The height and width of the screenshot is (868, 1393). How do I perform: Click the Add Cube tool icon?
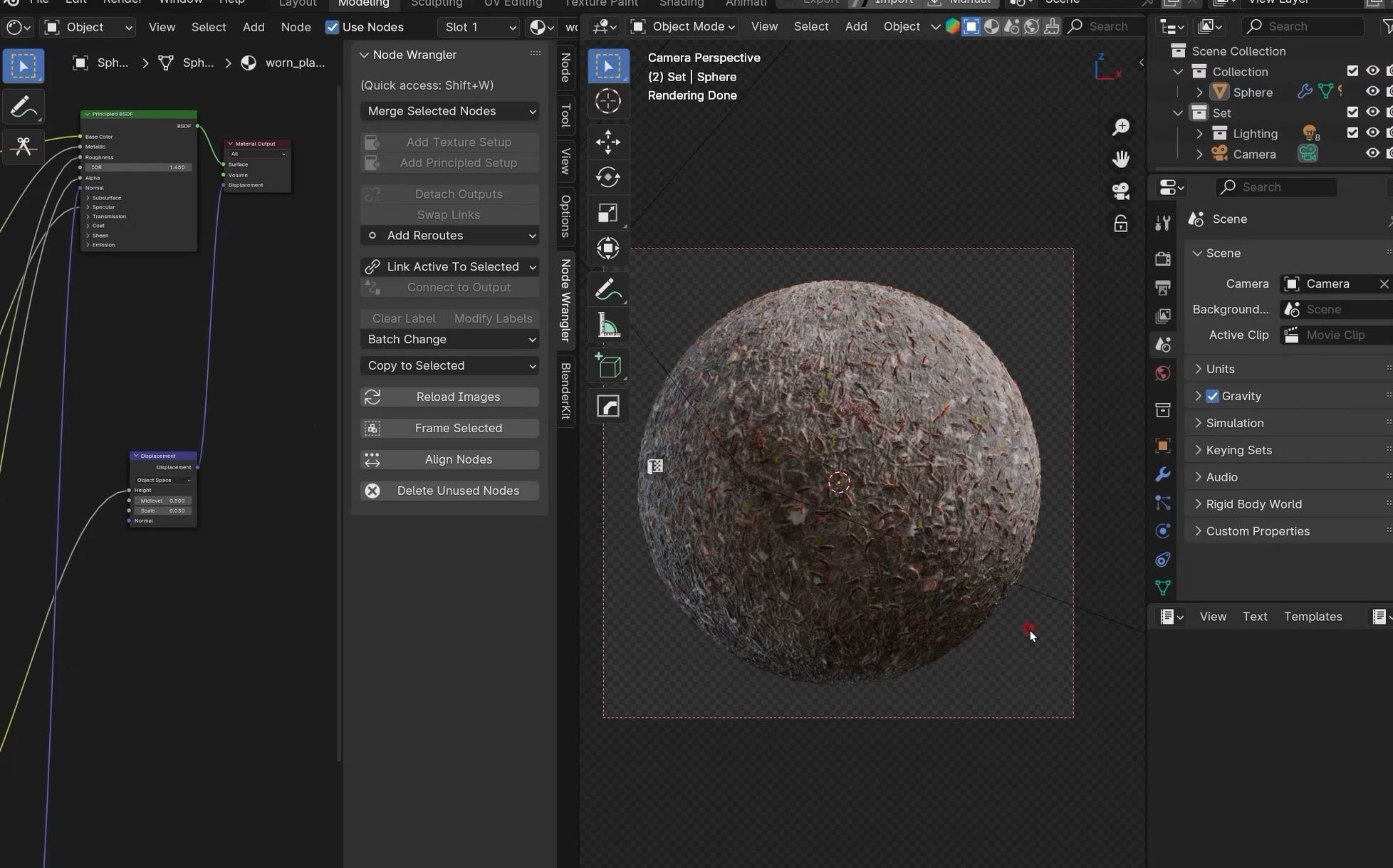(607, 367)
